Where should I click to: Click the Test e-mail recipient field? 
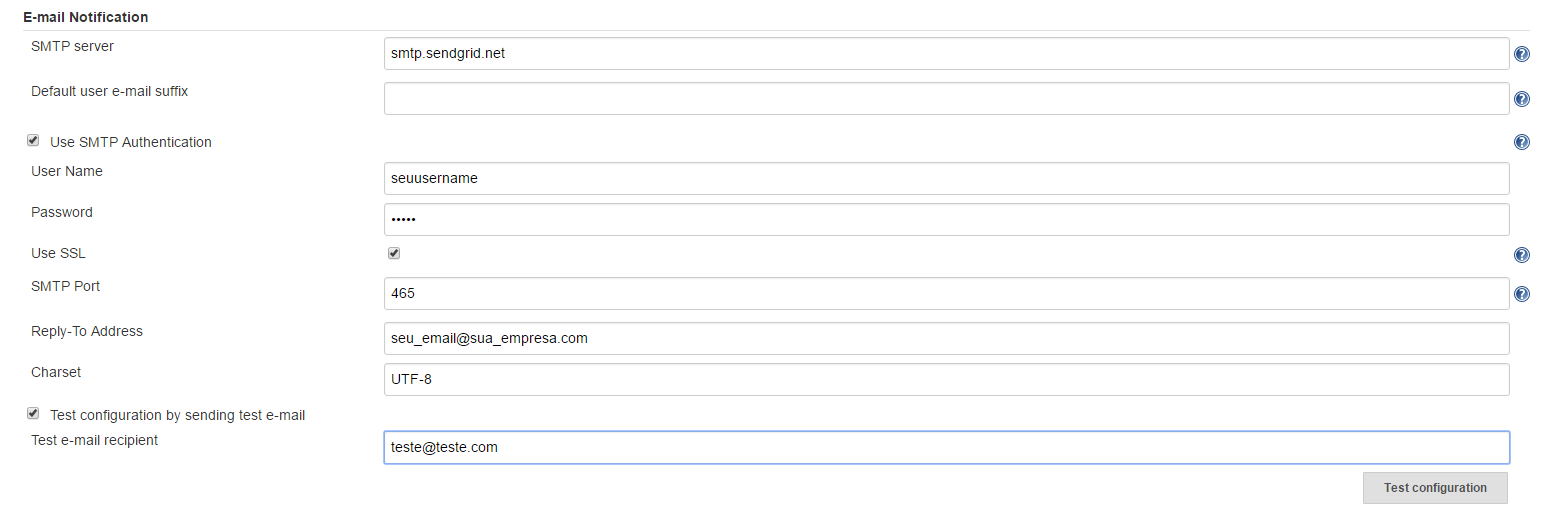945,448
